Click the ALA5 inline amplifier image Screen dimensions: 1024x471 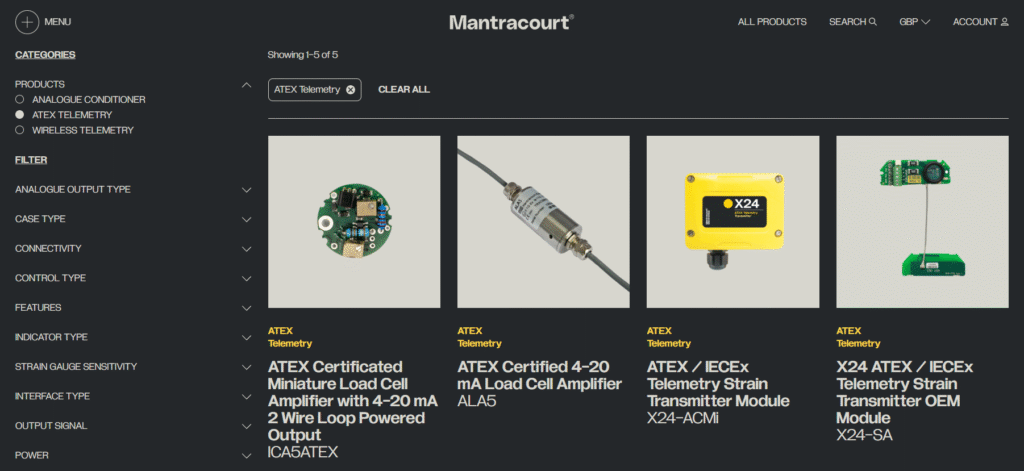pyautogui.click(x=543, y=221)
